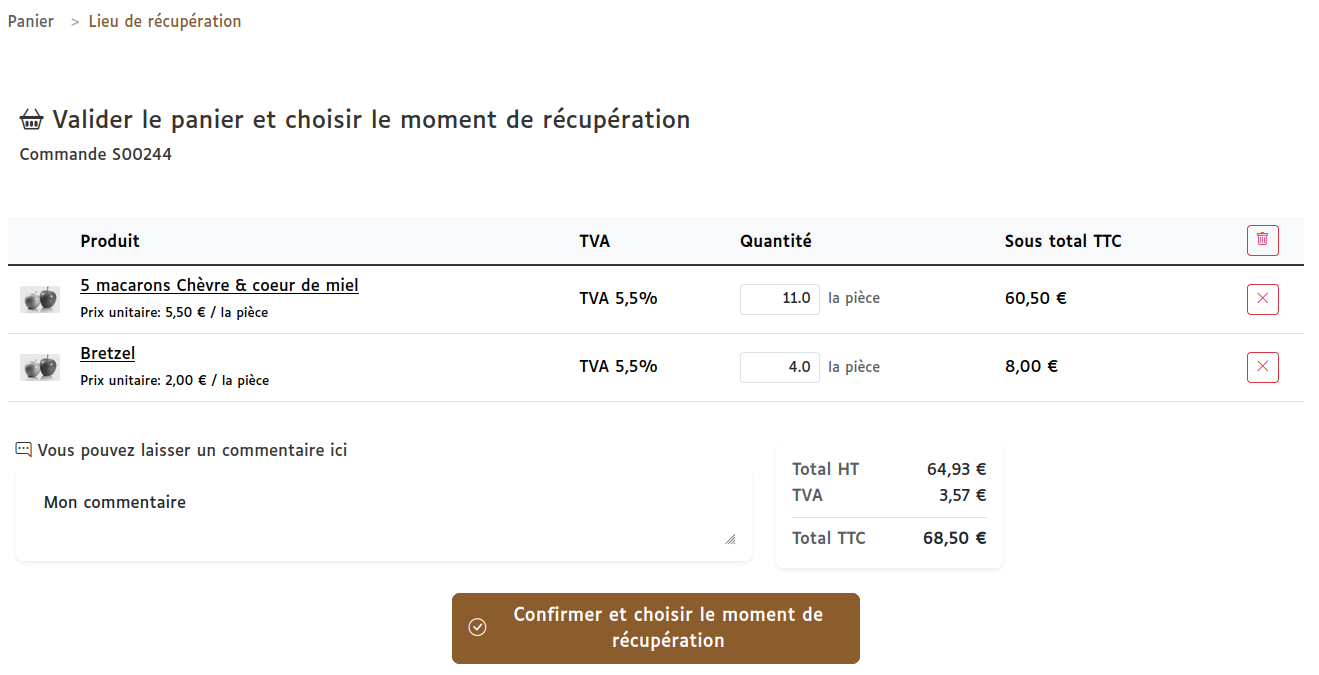1319x675 pixels.
Task: Click the Quantité column header
Action: [x=776, y=241]
